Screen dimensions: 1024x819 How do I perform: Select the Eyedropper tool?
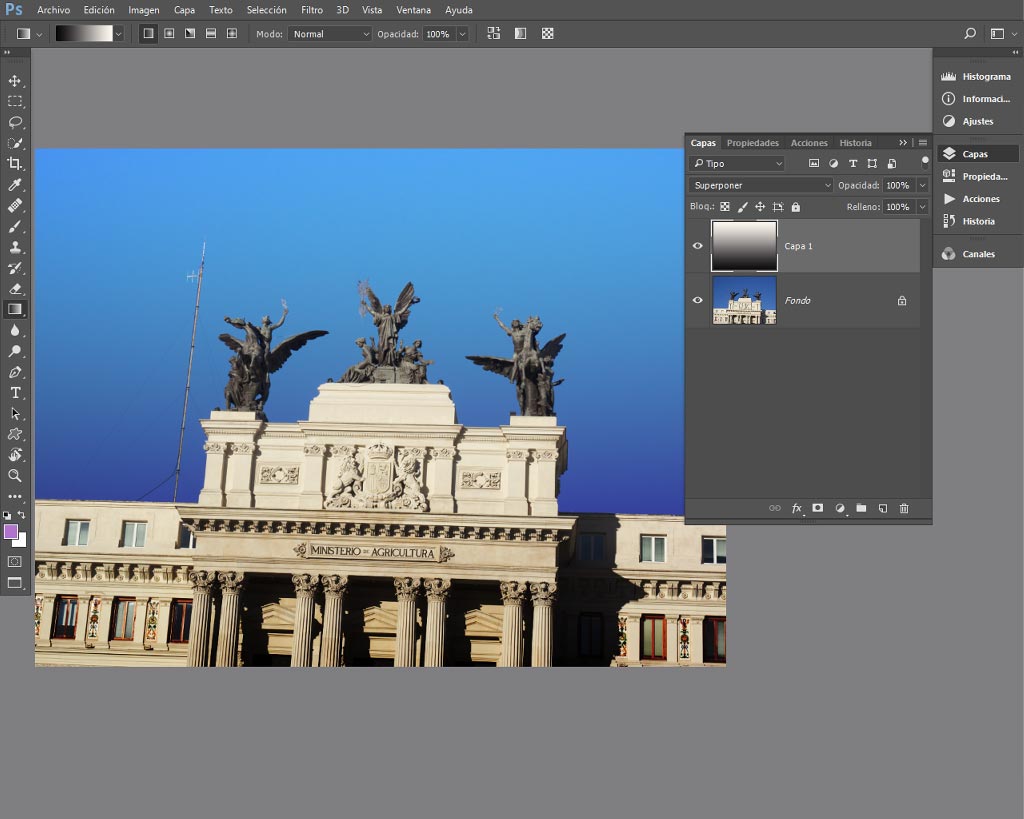pyautogui.click(x=14, y=185)
